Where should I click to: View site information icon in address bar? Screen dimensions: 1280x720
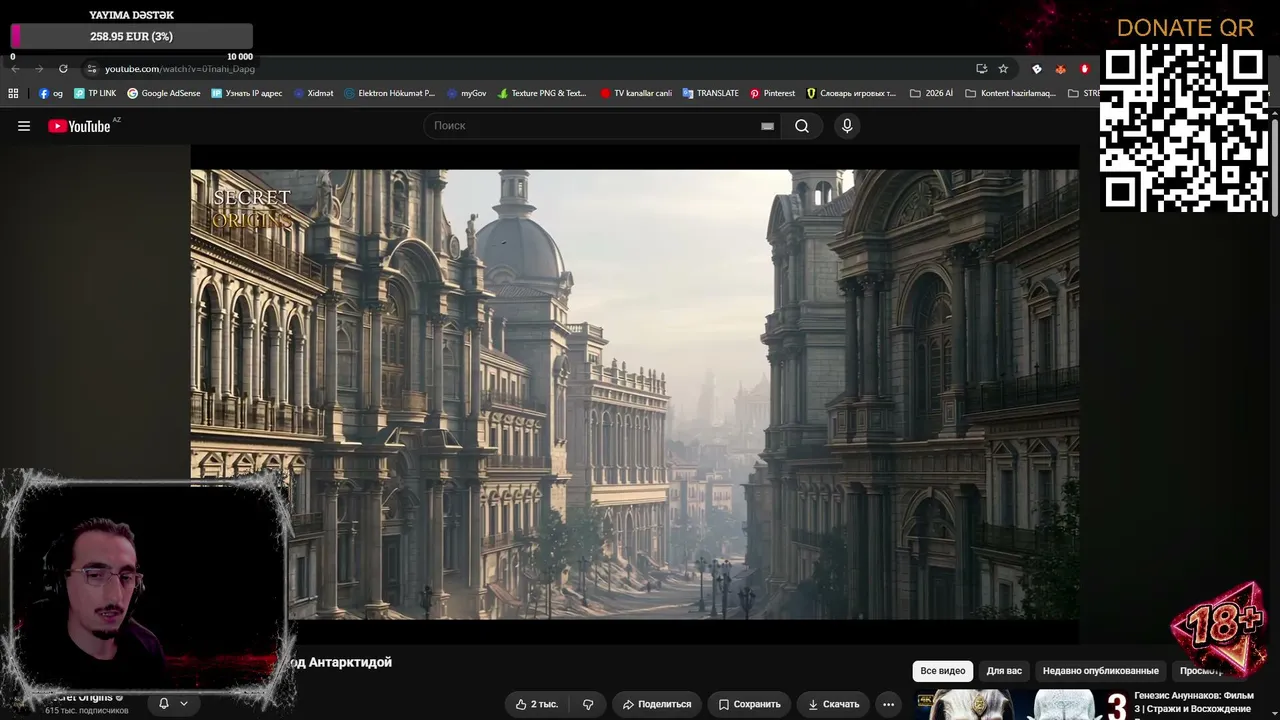(91, 69)
